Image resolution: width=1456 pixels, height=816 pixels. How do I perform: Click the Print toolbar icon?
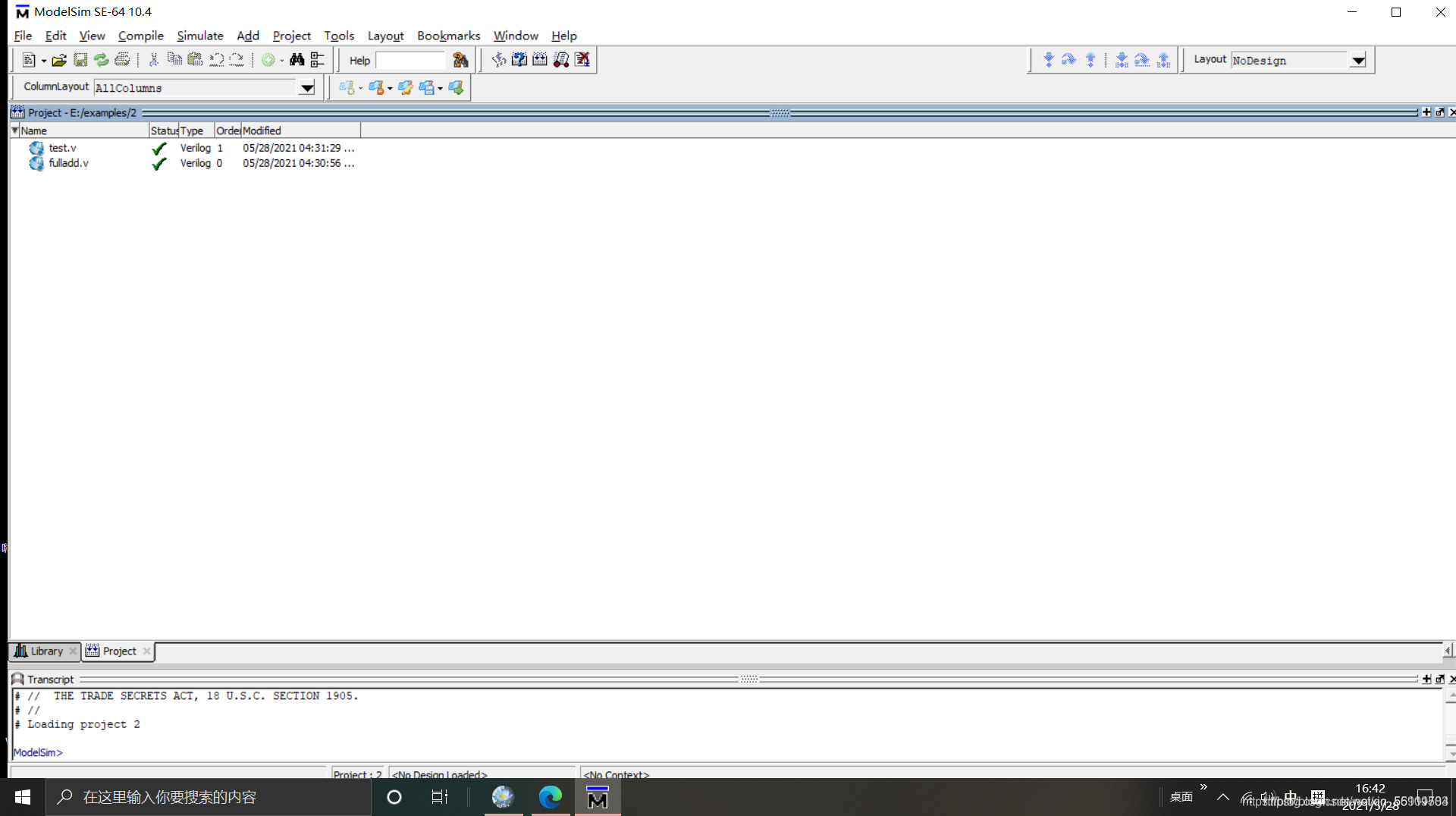[x=122, y=60]
